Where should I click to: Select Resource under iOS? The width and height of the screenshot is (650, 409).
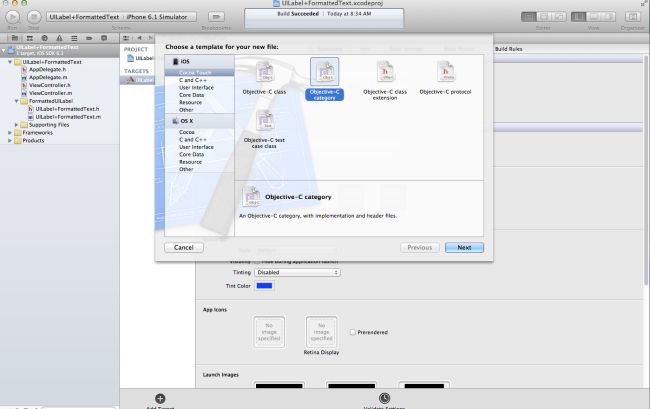tap(190, 102)
